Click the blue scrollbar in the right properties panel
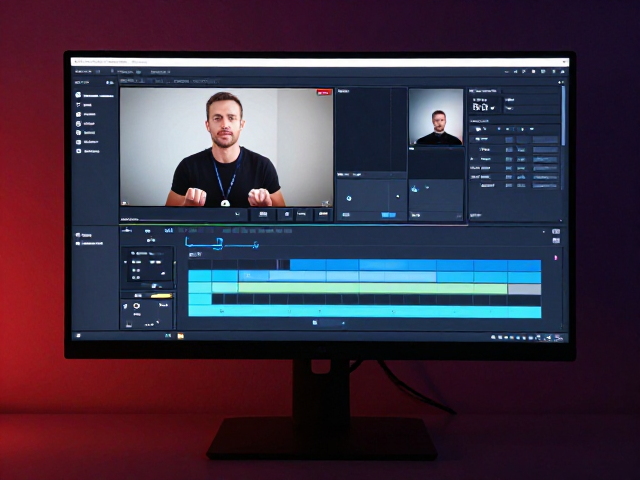 pos(563,116)
